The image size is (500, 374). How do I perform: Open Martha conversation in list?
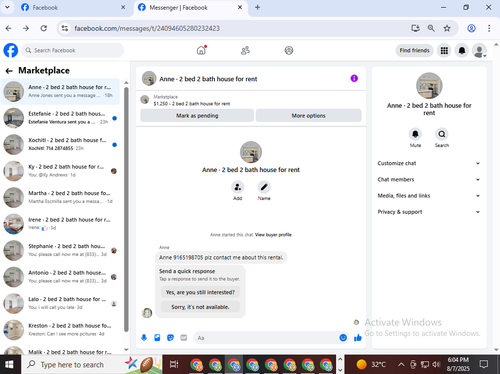tap(61, 197)
